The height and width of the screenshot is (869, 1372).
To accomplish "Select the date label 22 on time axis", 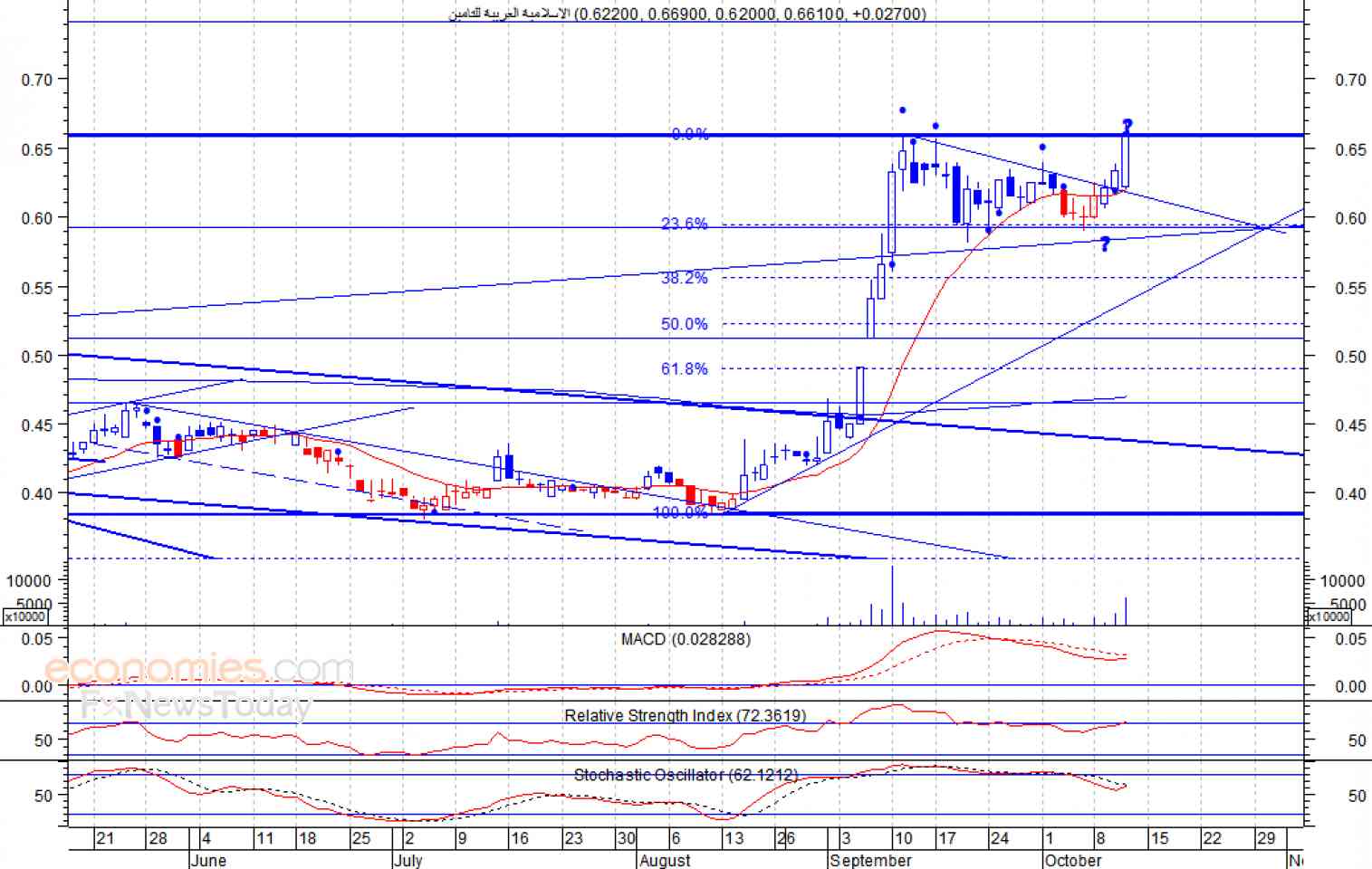I will click(1212, 838).
